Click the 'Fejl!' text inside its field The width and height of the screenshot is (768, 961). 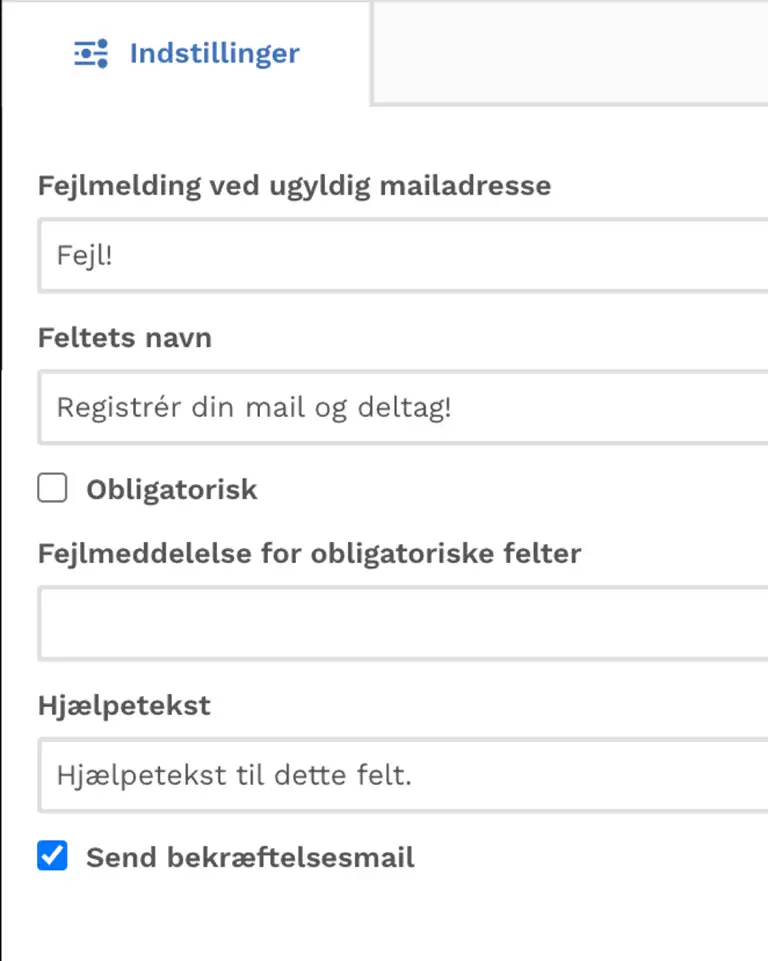coord(85,256)
